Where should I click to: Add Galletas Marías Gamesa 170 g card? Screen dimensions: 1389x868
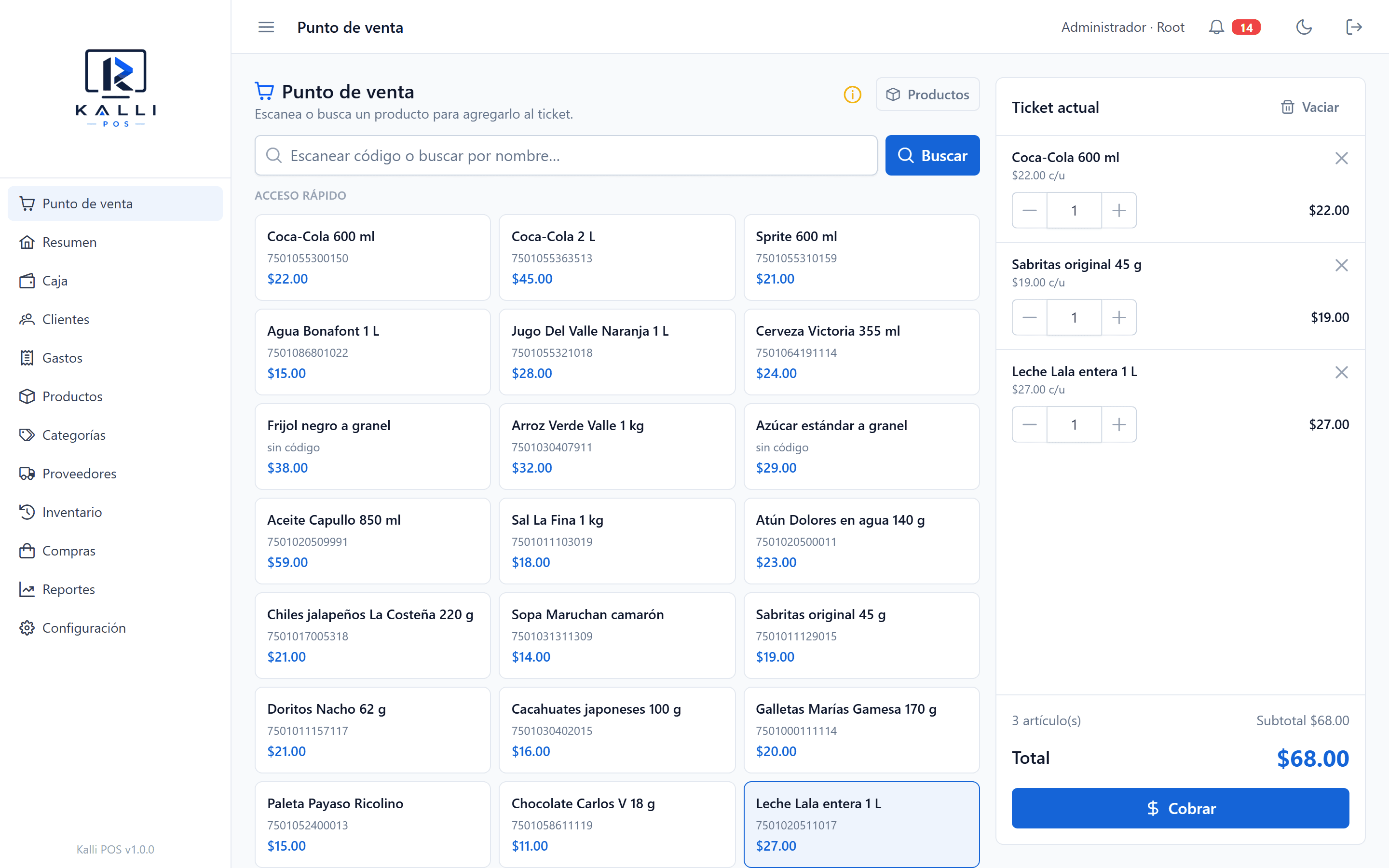point(861,730)
